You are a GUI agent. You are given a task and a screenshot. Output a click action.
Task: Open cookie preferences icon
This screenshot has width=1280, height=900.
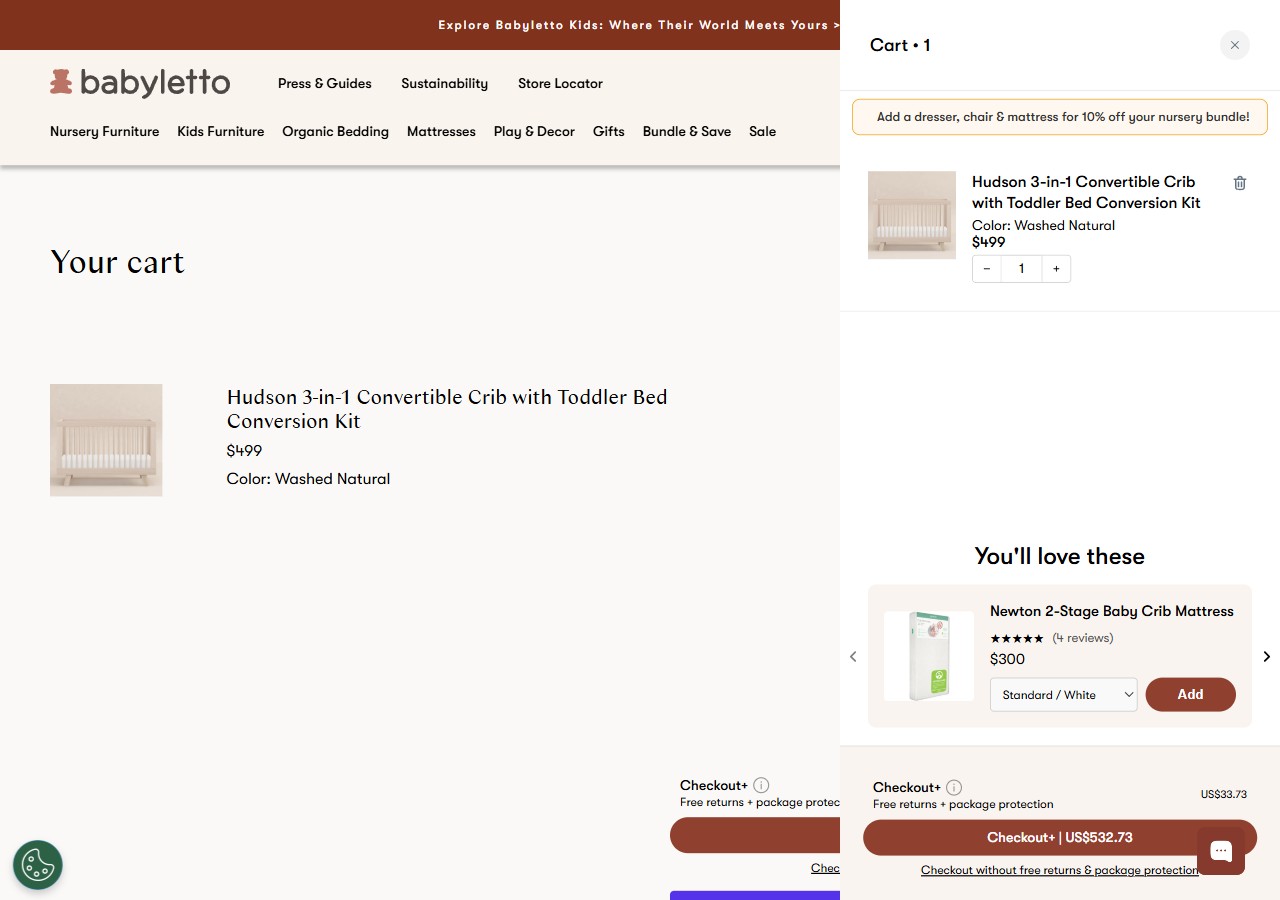point(38,865)
